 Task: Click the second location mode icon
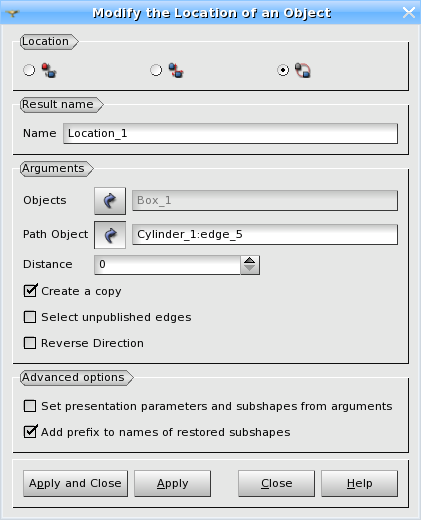click(x=176, y=70)
